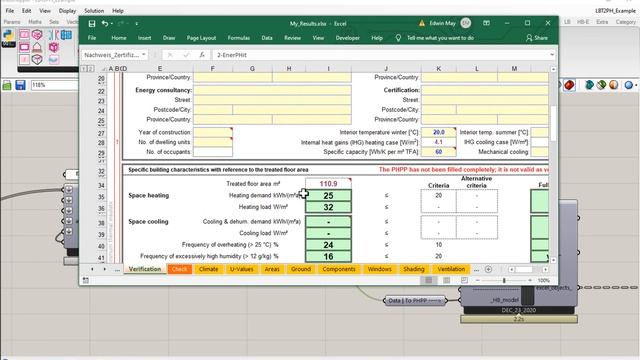This screenshot has width=640, height=360.
Task: Switch to the Windows sheet tab
Action: click(380, 269)
